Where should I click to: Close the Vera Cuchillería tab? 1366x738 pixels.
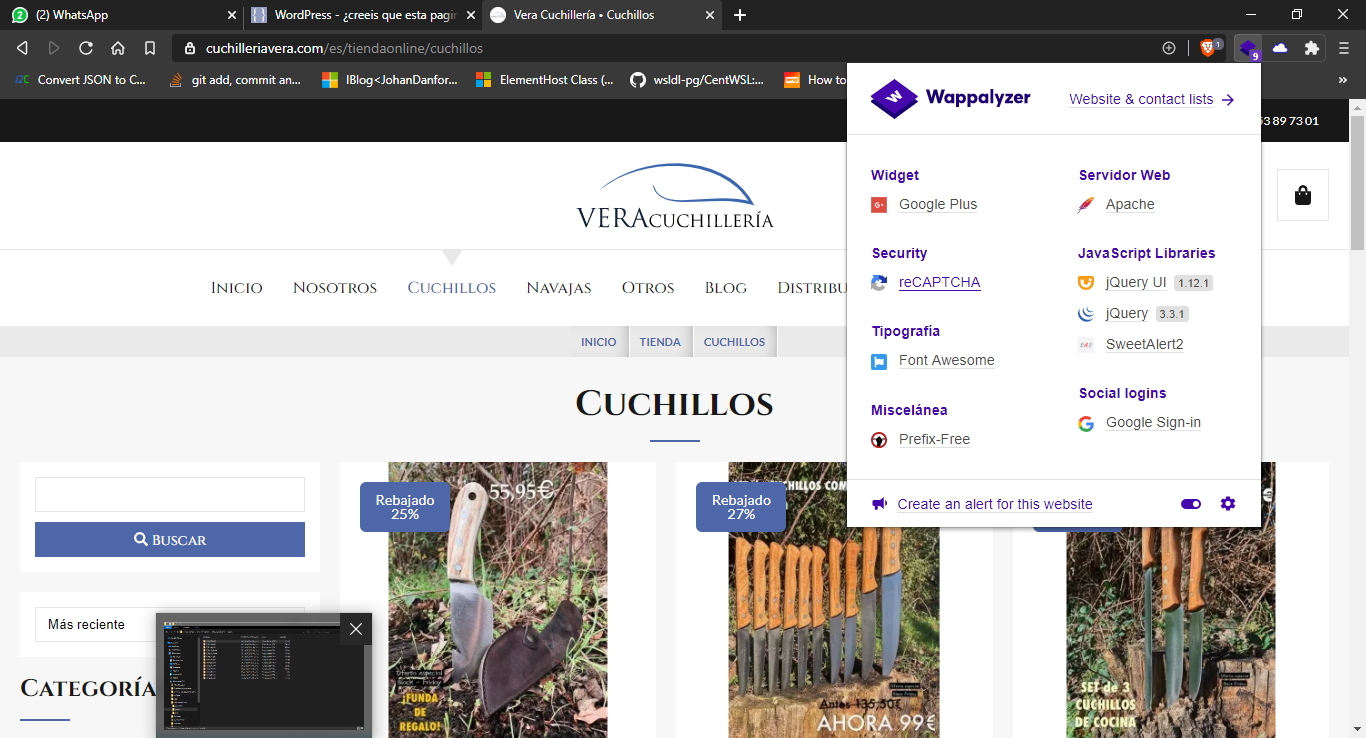710,15
